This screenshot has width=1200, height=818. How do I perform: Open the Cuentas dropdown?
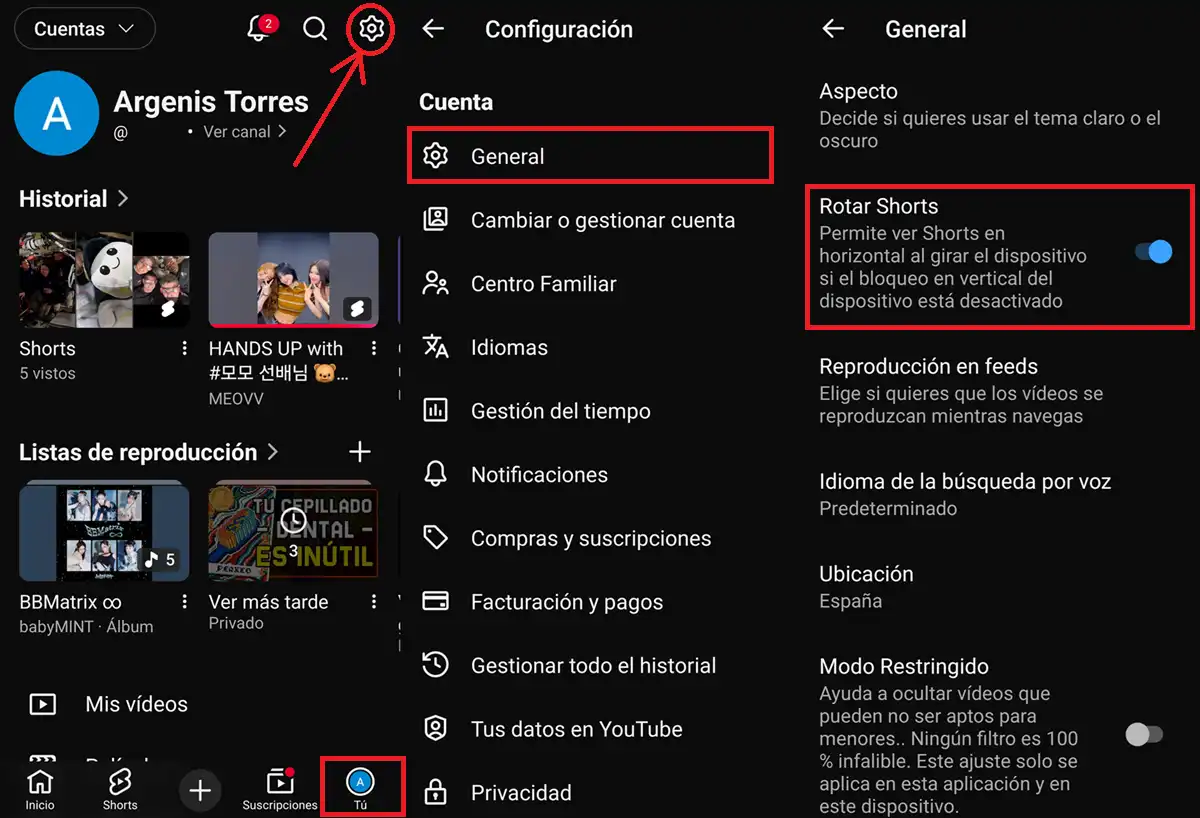tap(84, 29)
